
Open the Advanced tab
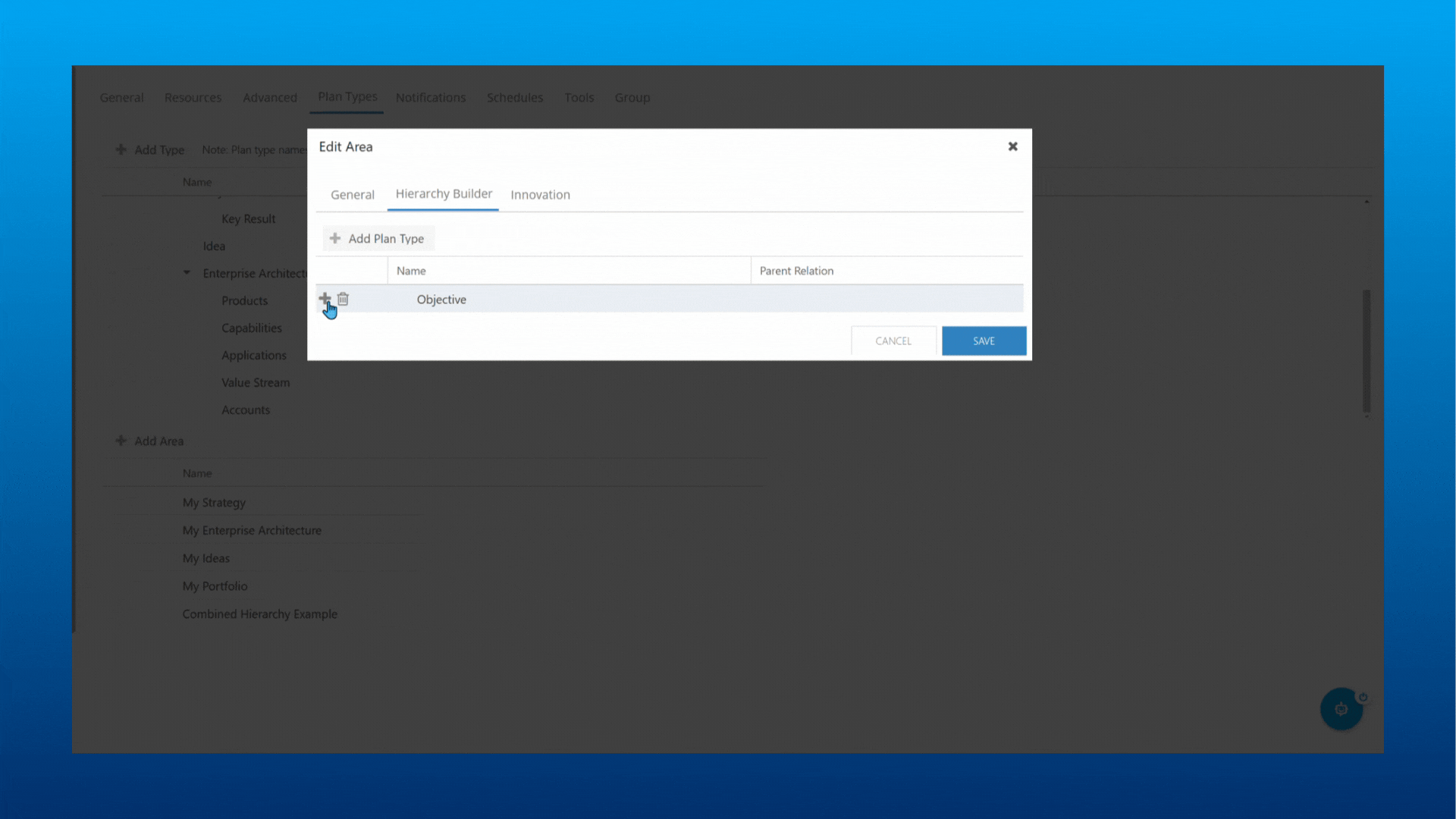click(x=270, y=98)
